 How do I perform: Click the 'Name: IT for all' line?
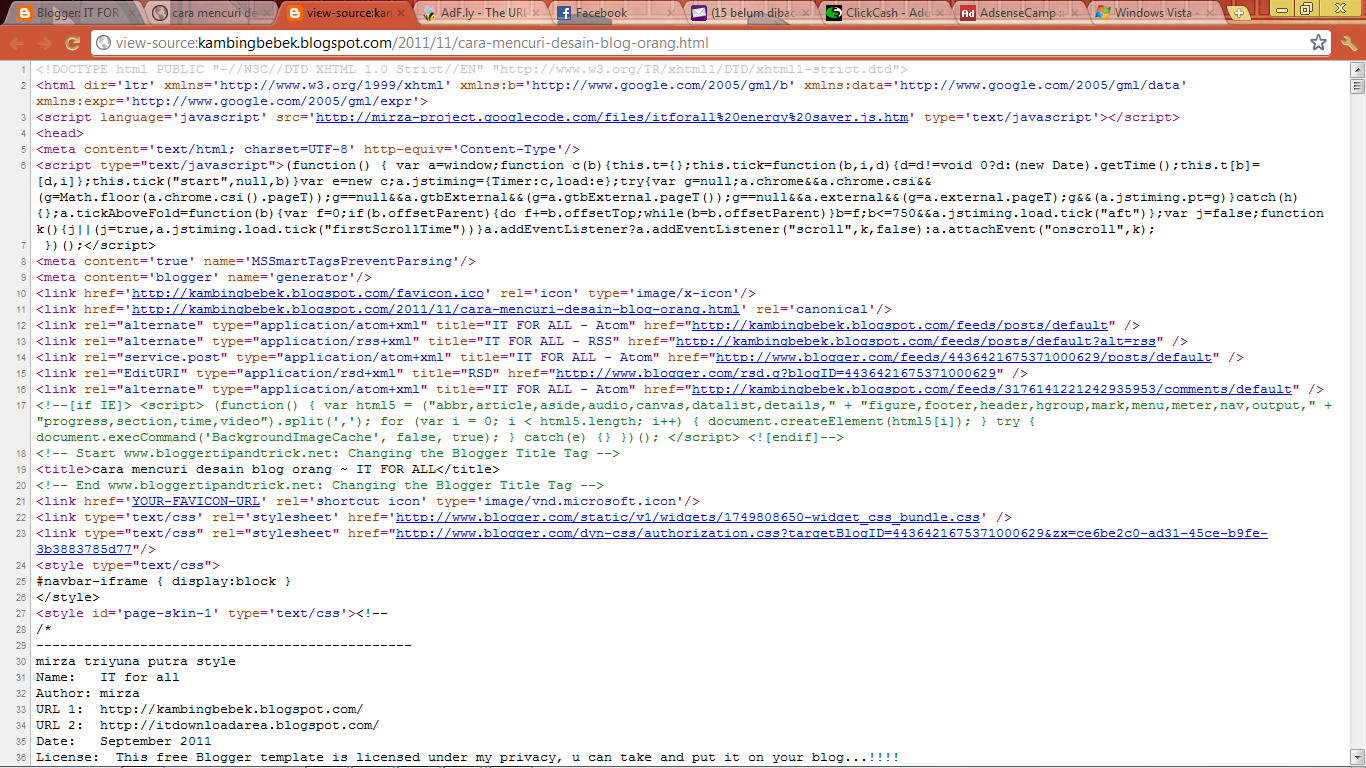[x=108, y=677]
